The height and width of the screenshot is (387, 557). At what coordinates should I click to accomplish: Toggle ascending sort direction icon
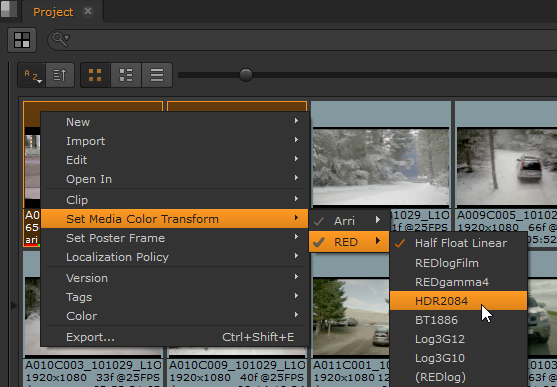coord(60,75)
